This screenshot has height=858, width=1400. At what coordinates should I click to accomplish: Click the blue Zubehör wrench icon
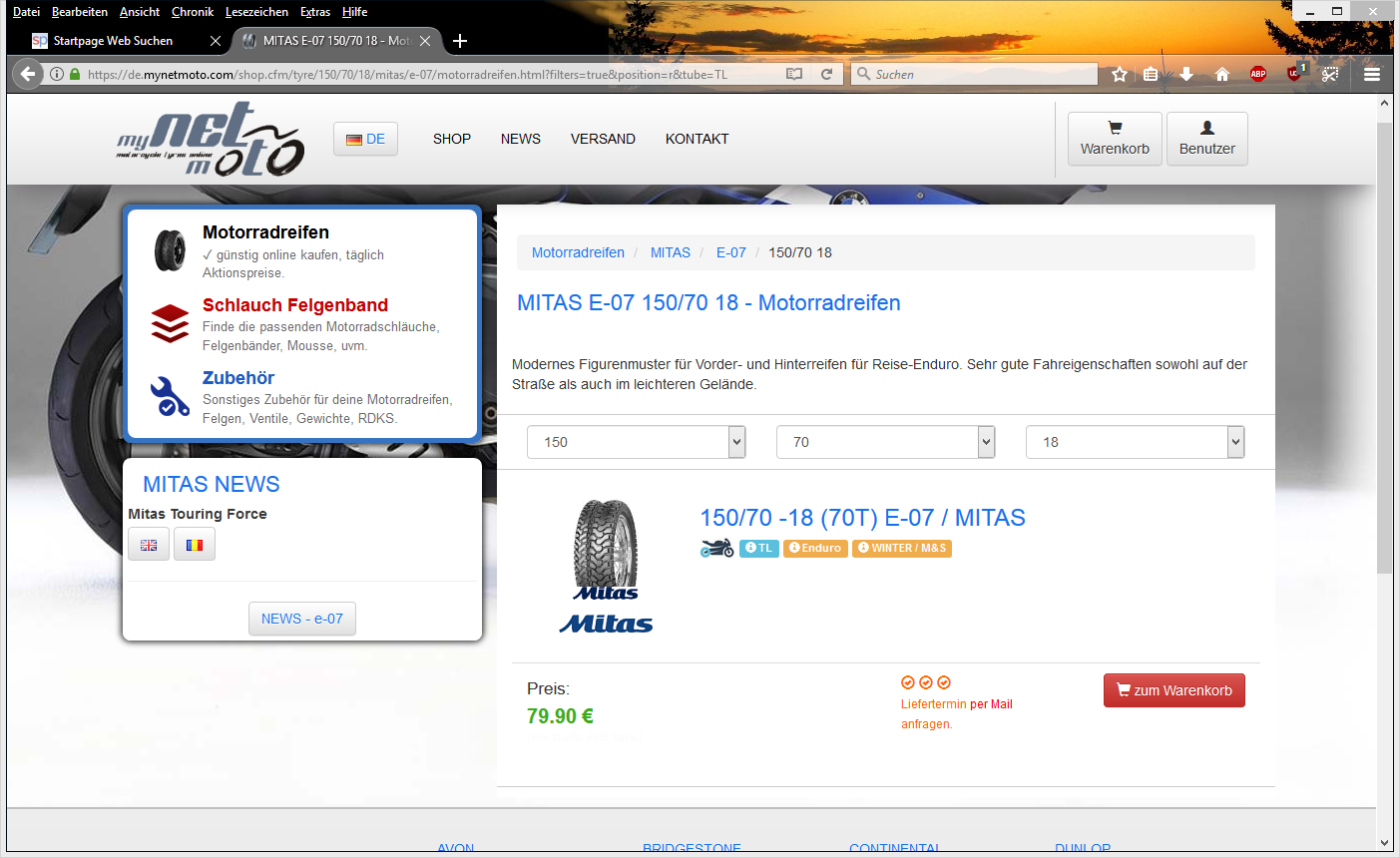point(170,396)
